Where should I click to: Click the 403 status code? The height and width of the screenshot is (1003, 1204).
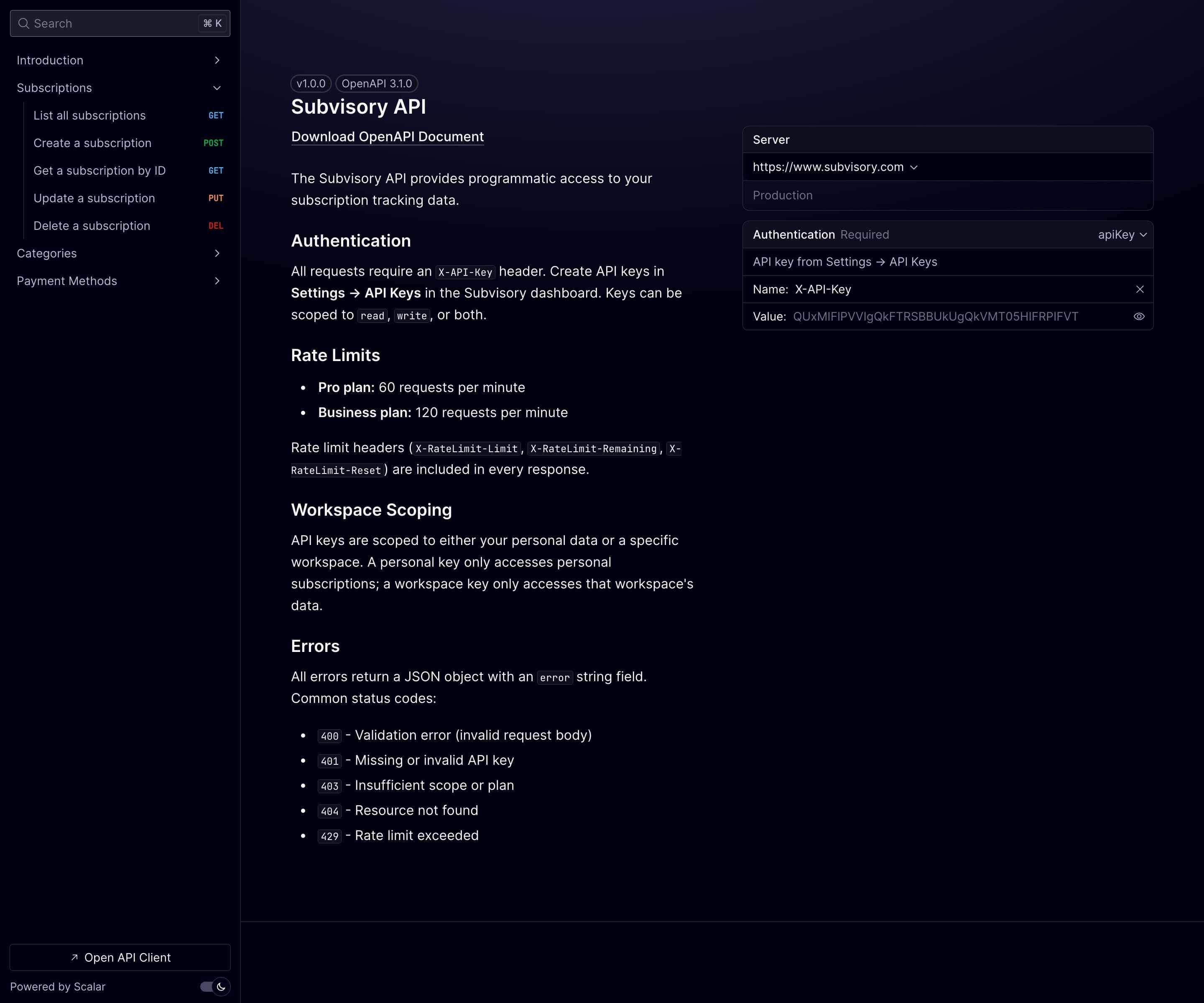(x=330, y=787)
